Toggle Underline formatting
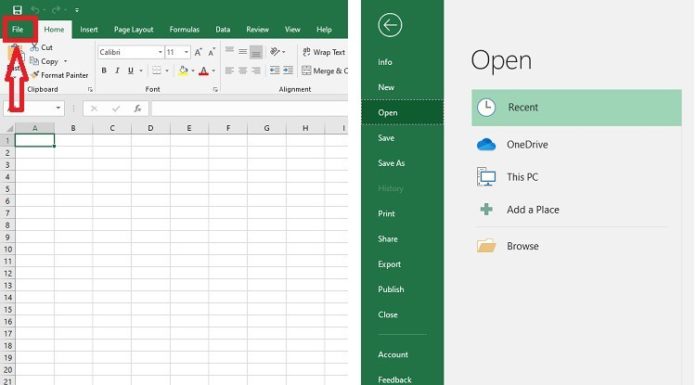The width and height of the screenshot is (696, 385). click(x=130, y=71)
